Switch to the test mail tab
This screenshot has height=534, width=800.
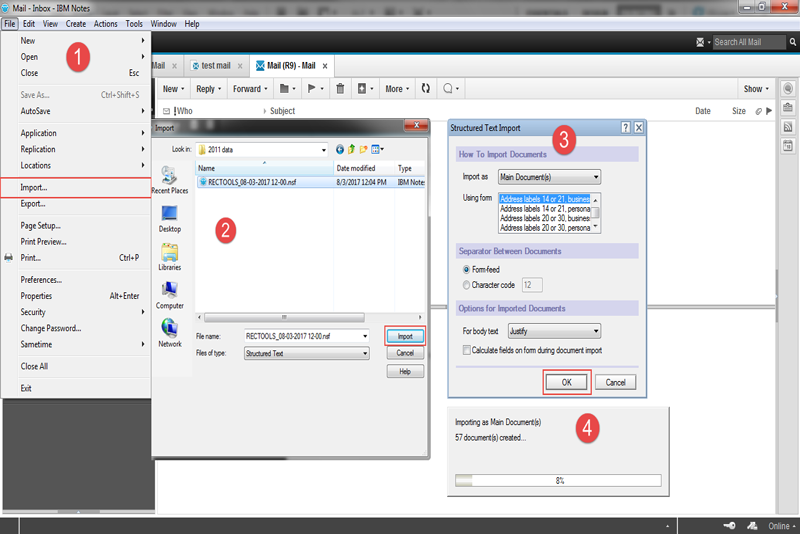coord(216,66)
